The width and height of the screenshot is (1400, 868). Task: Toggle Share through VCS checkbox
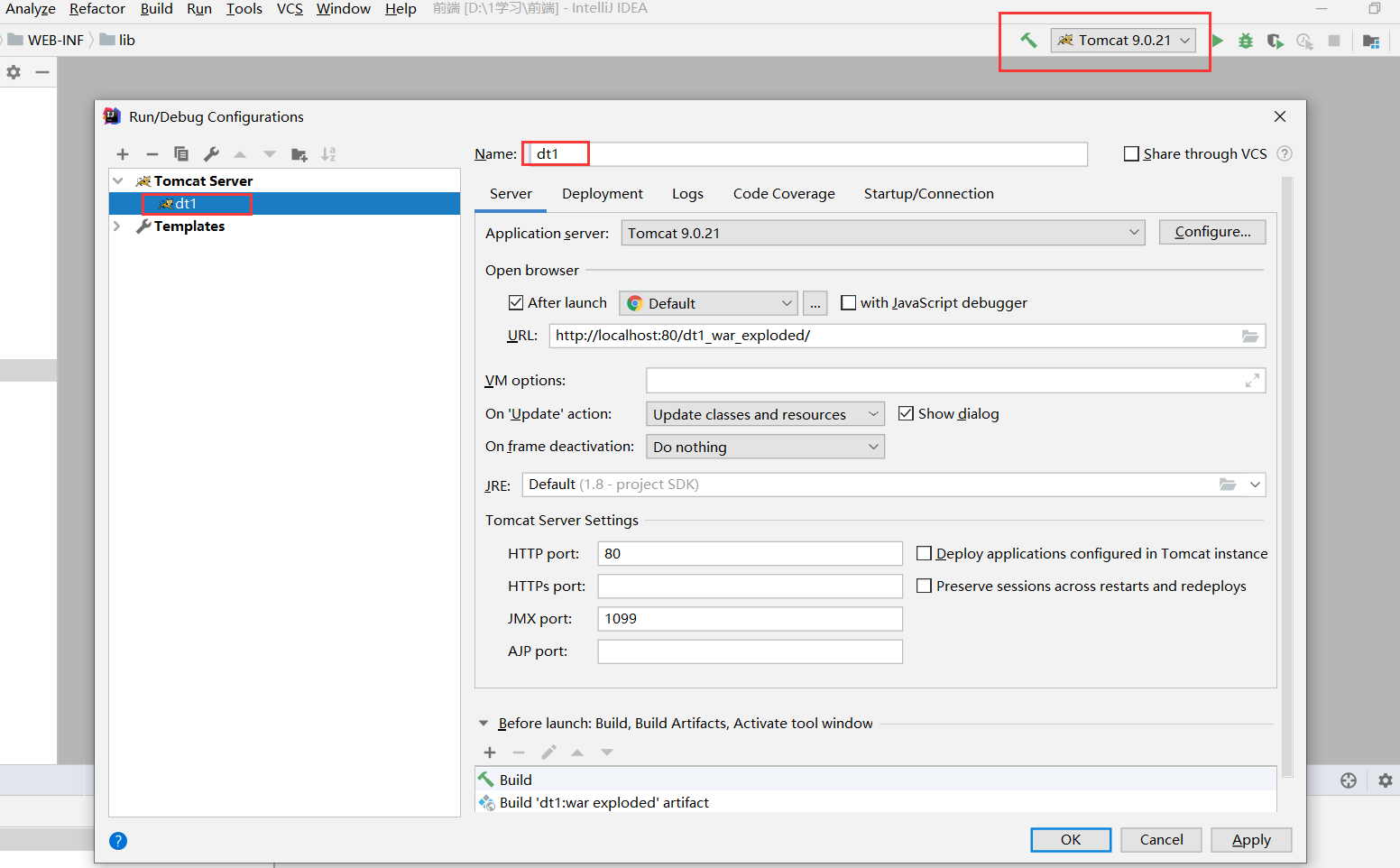1131,153
